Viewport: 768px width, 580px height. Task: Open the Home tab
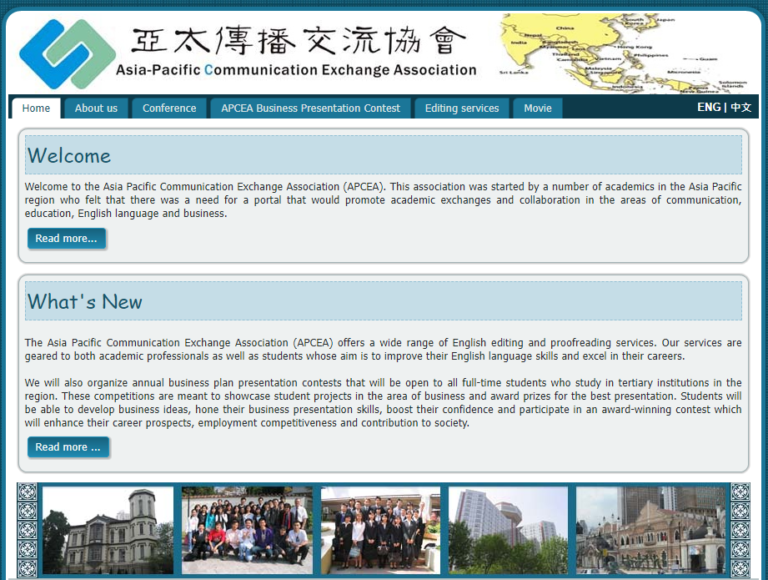(x=36, y=108)
